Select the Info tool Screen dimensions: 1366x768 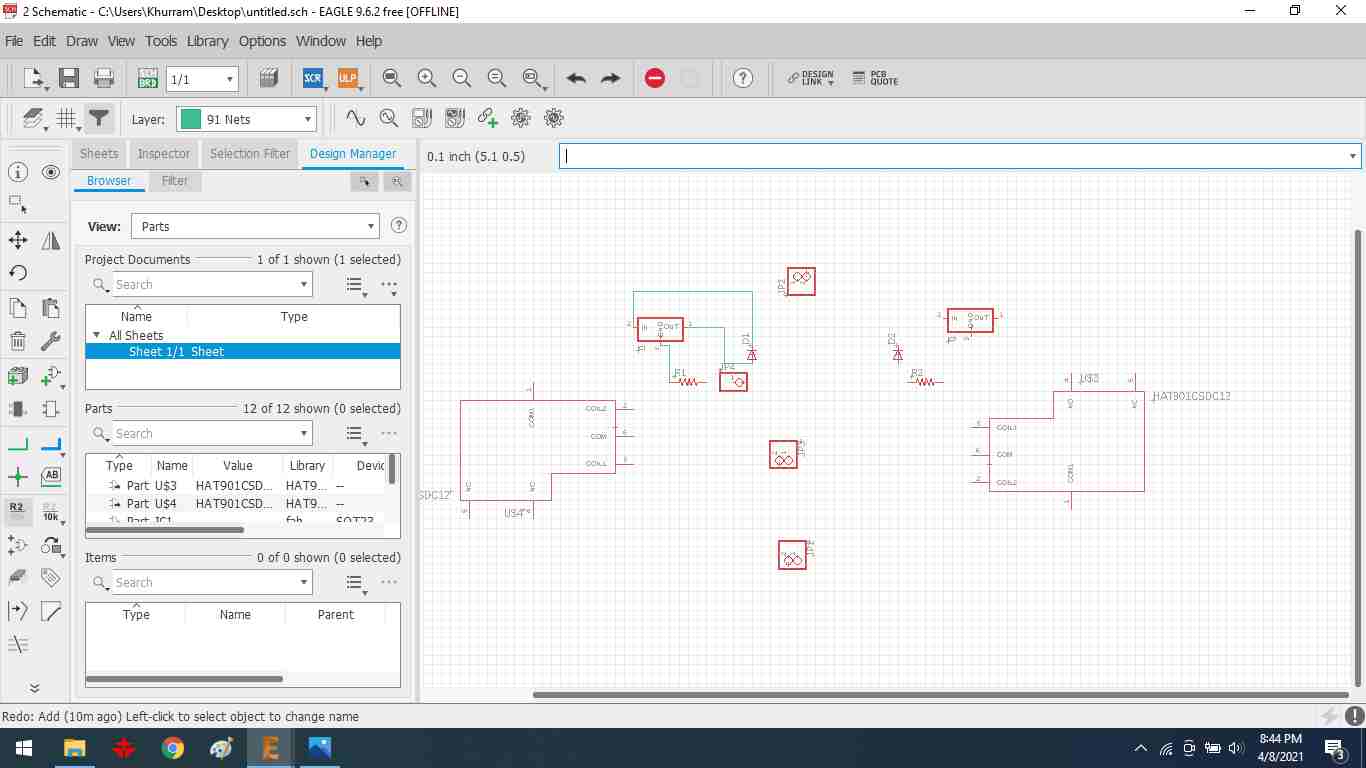coord(18,172)
